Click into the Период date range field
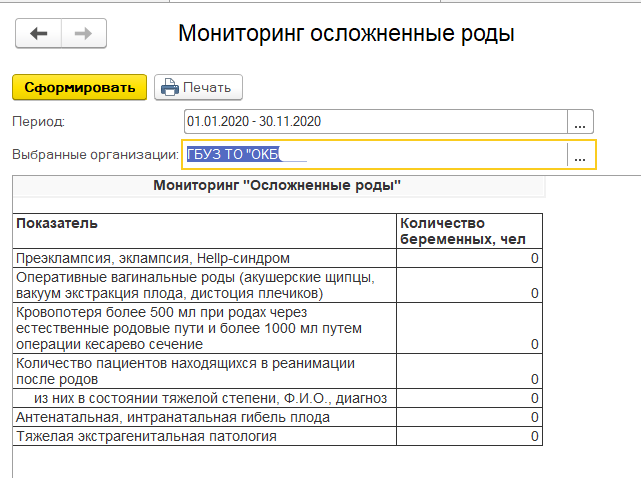 (374, 121)
